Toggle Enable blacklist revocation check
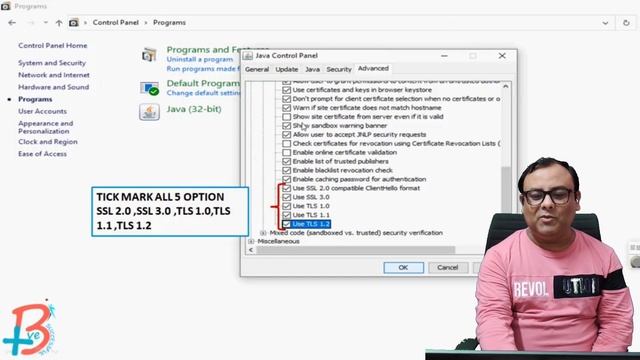Screen dimensions: 640x360 (287, 170)
